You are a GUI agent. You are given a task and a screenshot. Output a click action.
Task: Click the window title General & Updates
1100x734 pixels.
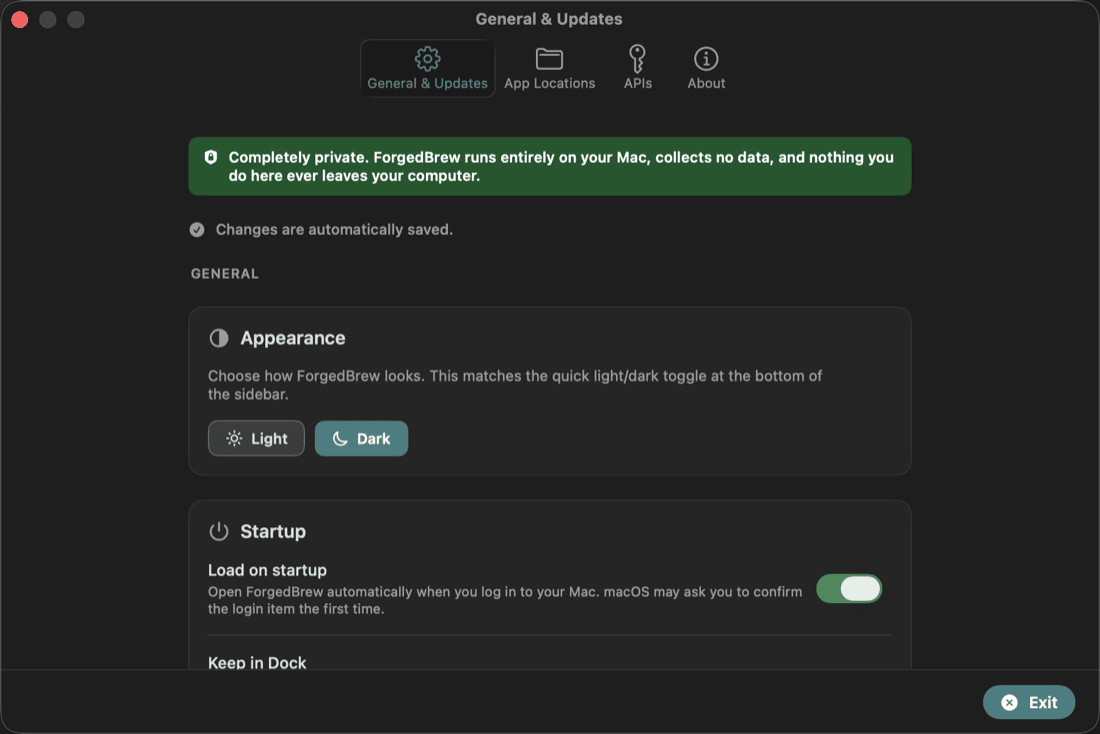click(x=549, y=19)
